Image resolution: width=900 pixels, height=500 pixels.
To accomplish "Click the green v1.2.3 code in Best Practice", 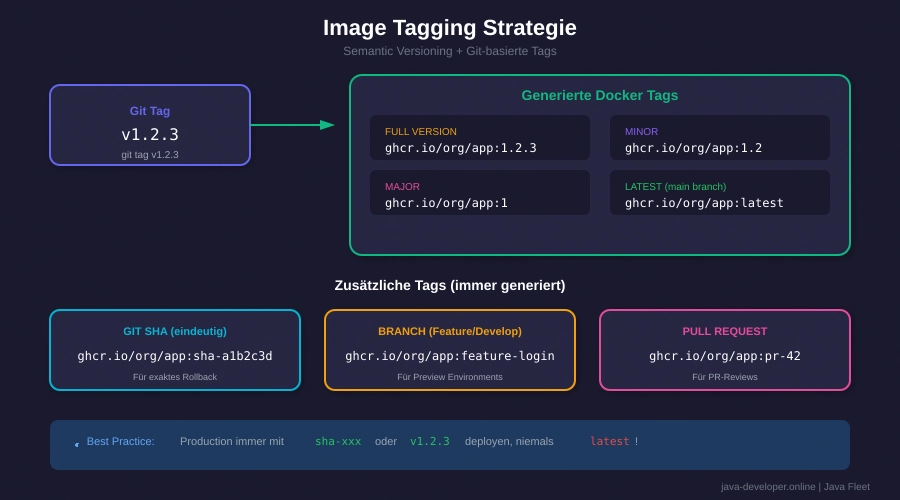I will (430, 441).
